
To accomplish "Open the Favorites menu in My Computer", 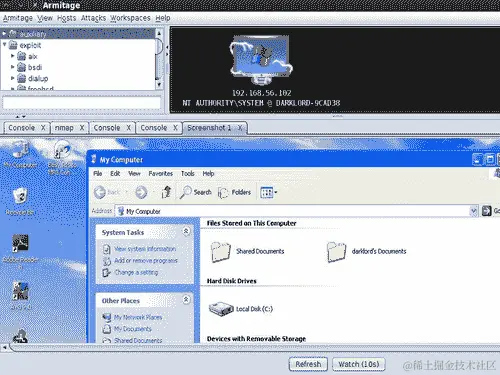I will coord(161,173).
